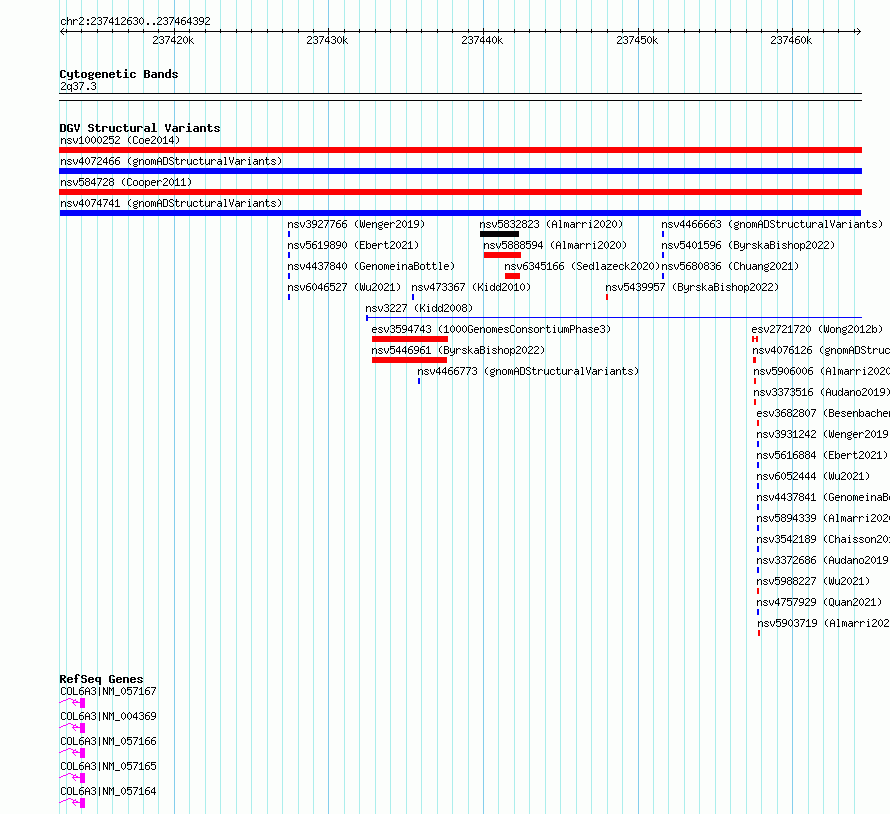
Task: Click the red bar under esv3594743
Action: click(x=410, y=339)
